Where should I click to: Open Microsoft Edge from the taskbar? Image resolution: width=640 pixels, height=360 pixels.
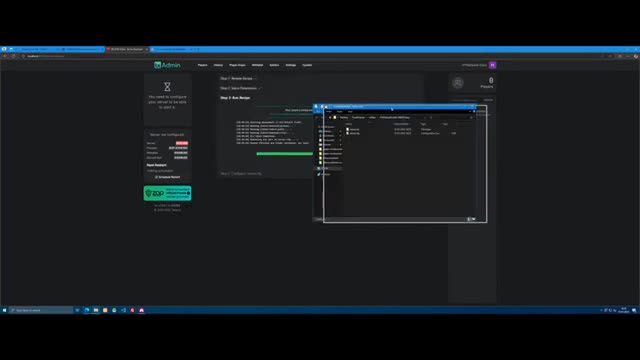[x=87, y=310]
